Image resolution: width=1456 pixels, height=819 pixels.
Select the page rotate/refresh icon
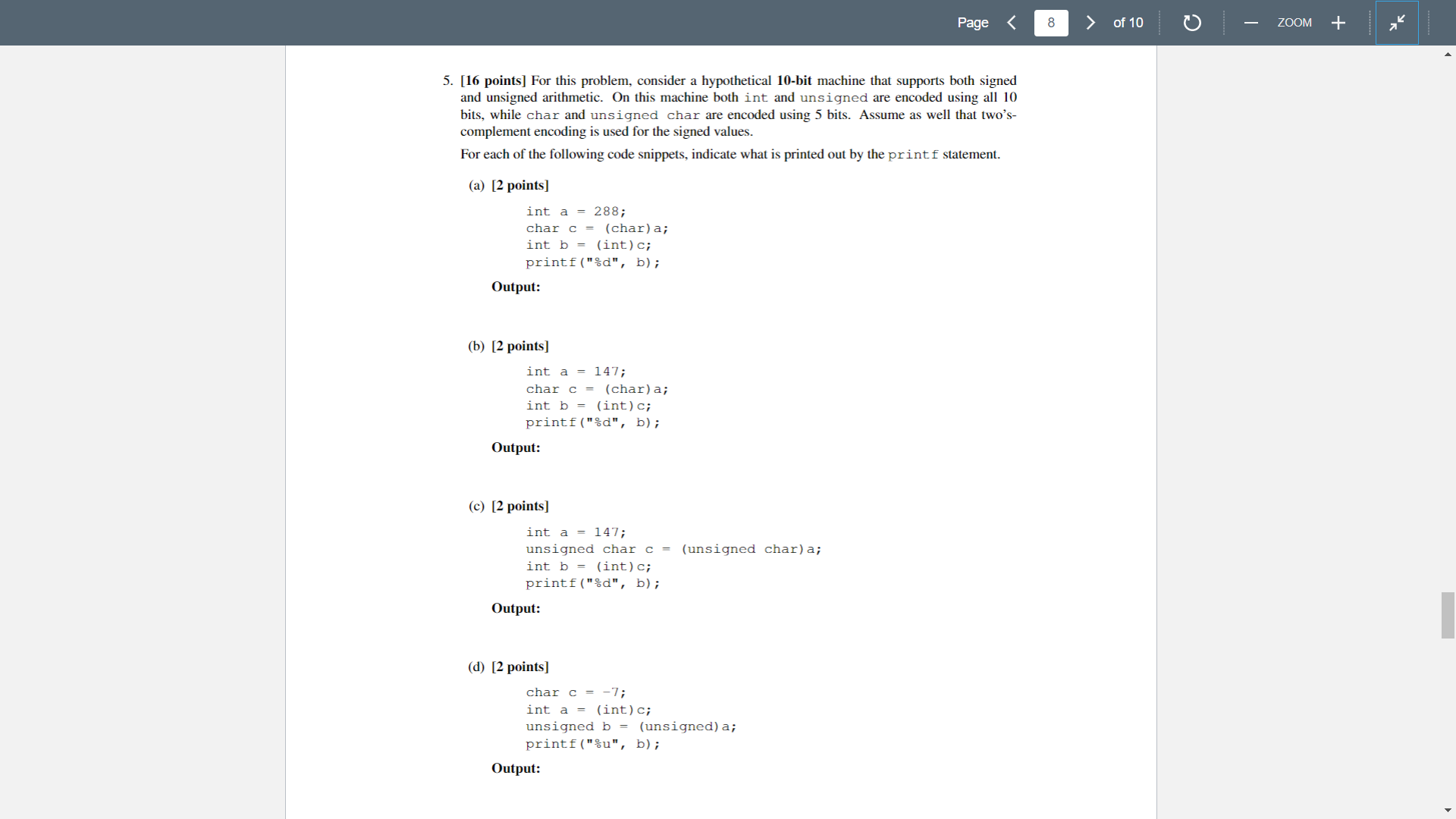1191,23
